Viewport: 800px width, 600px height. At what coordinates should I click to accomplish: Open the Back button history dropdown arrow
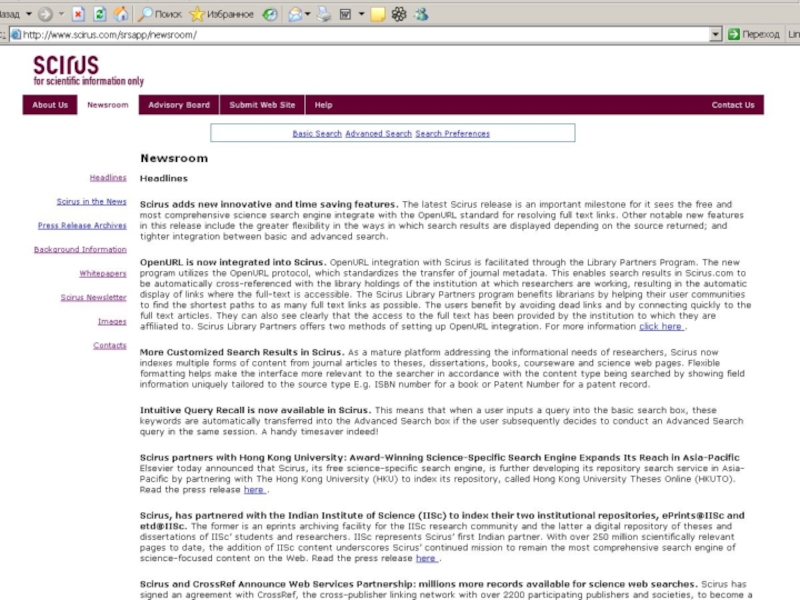click(29, 14)
